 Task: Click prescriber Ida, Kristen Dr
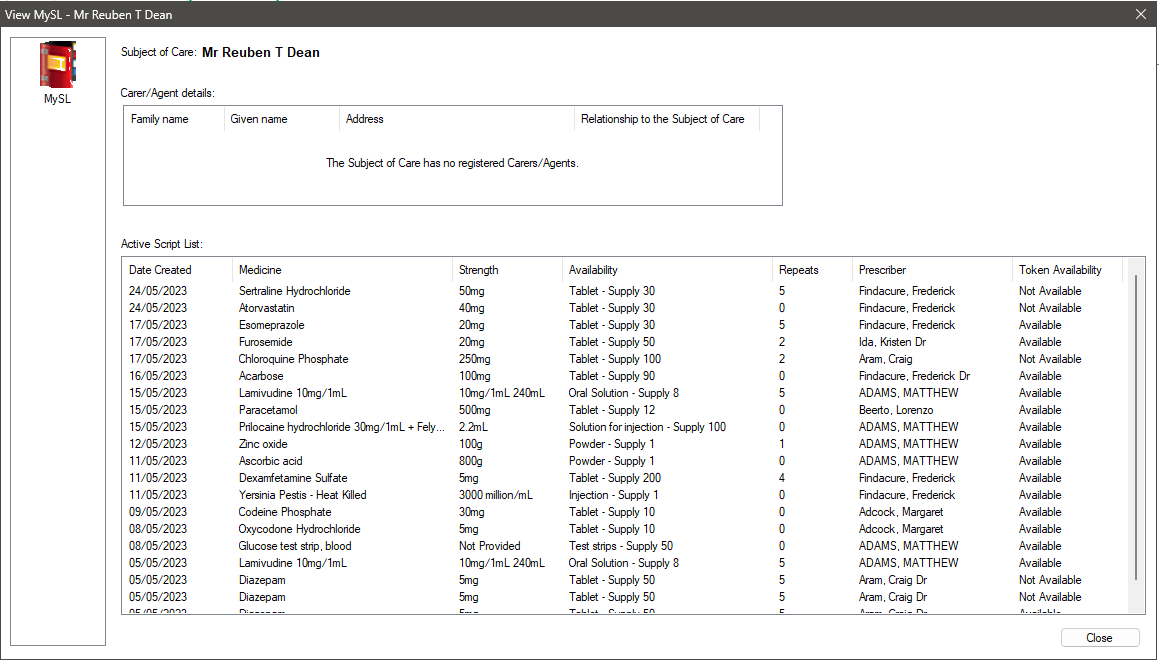(892, 342)
